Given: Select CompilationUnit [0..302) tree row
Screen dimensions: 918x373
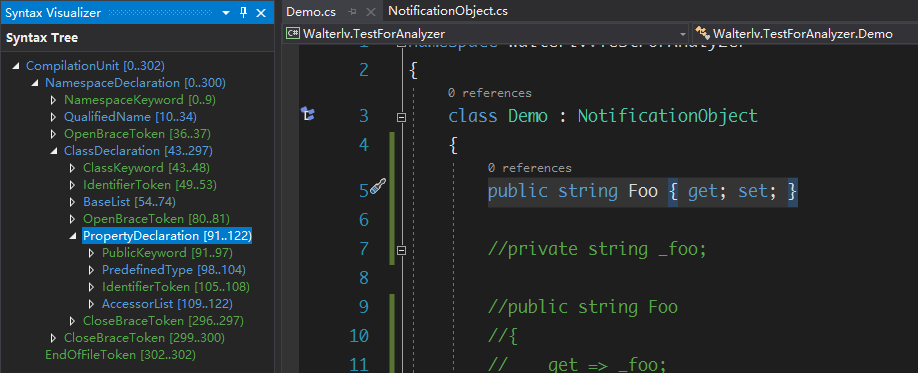Looking at the screenshot, I should (x=95, y=66).
